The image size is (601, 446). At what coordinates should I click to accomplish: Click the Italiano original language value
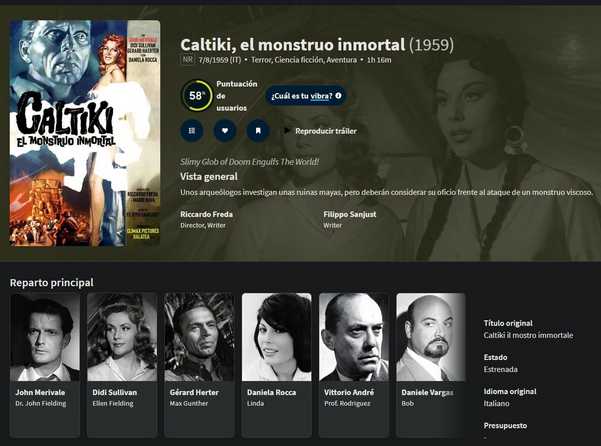pos(496,403)
